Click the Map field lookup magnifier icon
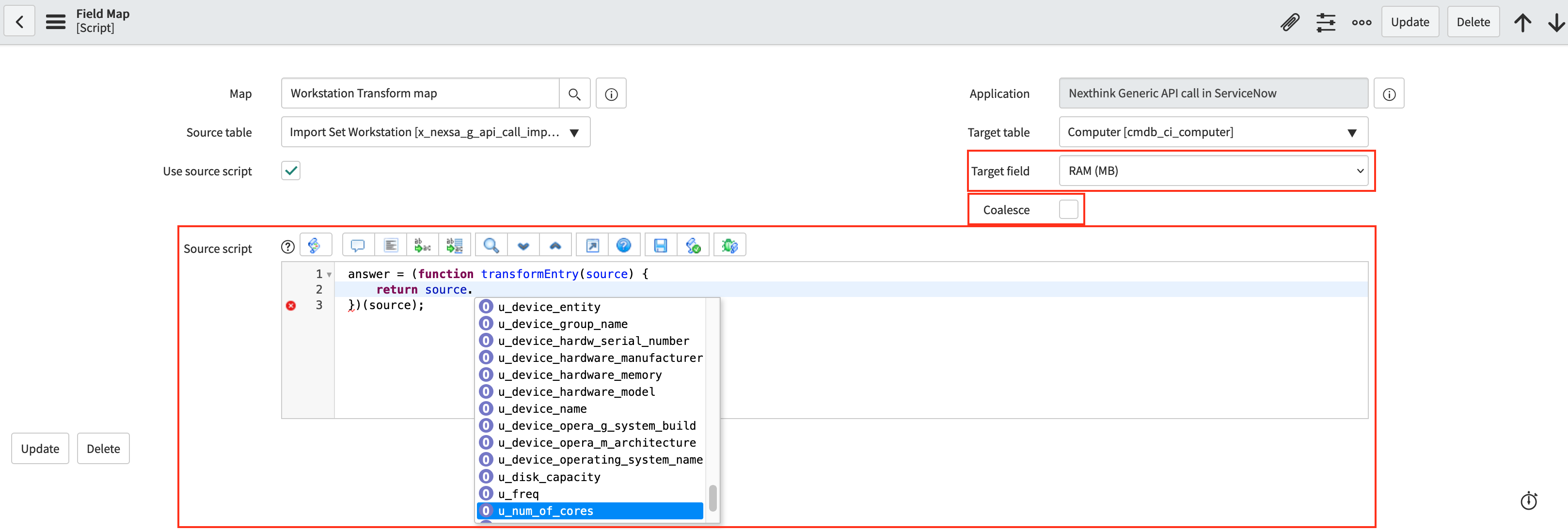 (x=574, y=94)
